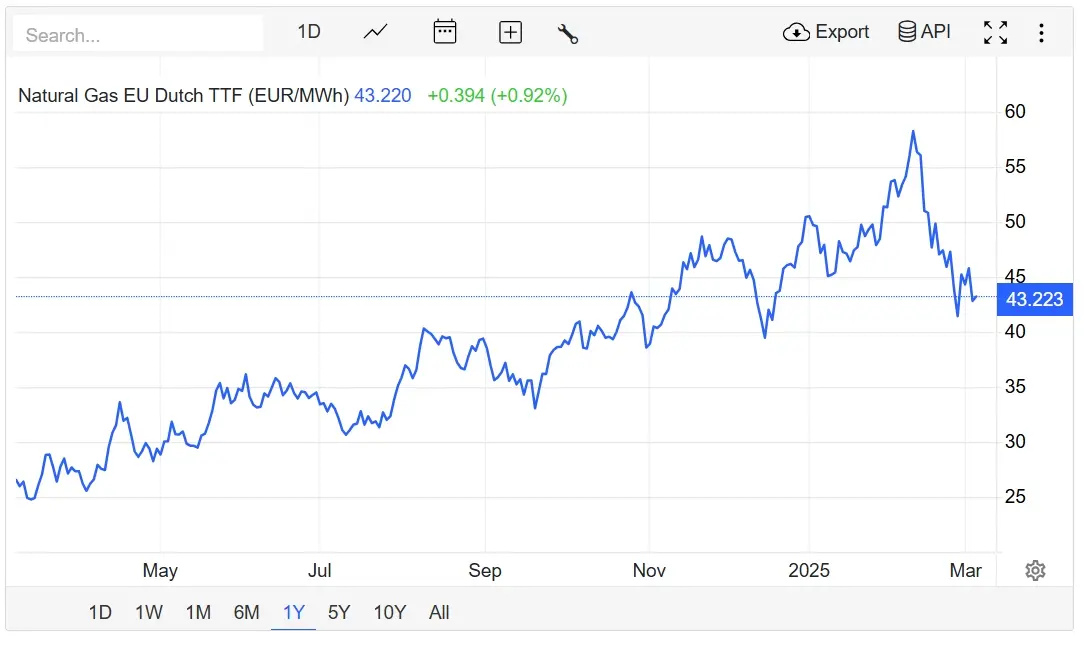1084x648 pixels.
Task: Switch to the 1M time range
Action: tap(198, 613)
